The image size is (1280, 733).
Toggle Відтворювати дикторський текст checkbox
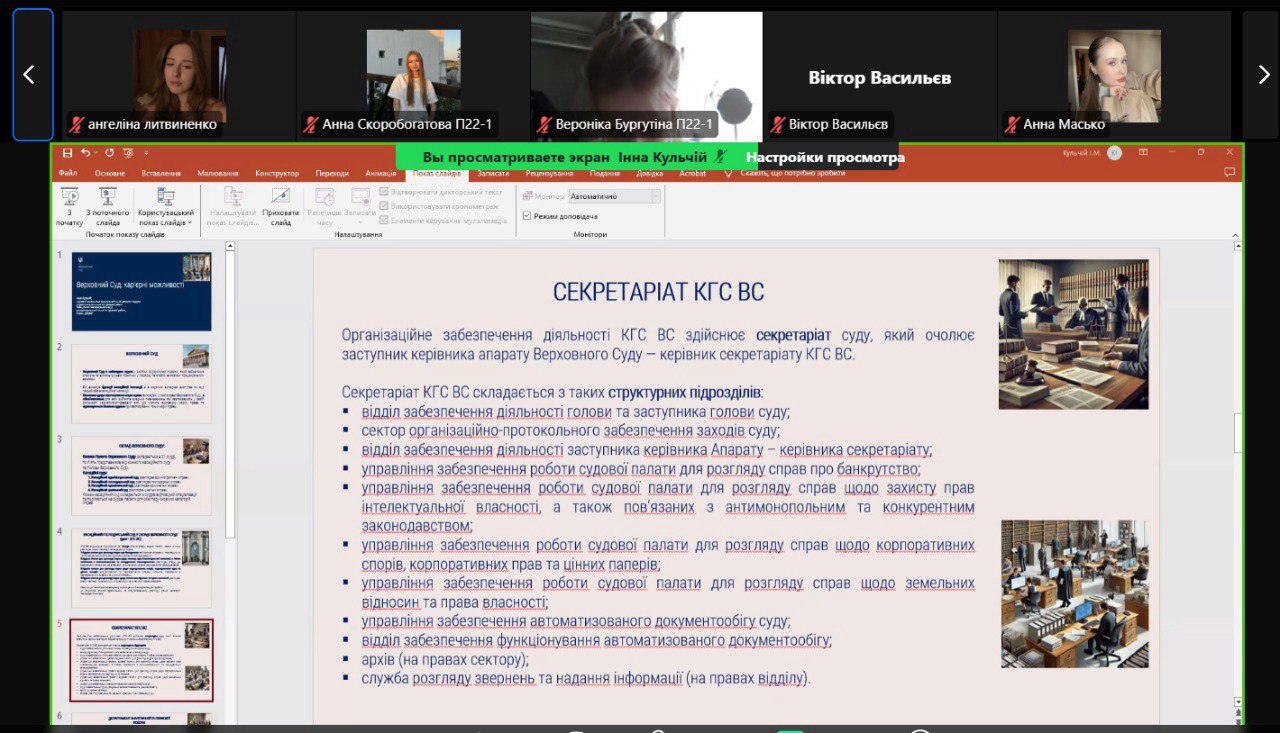(x=384, y=192)
